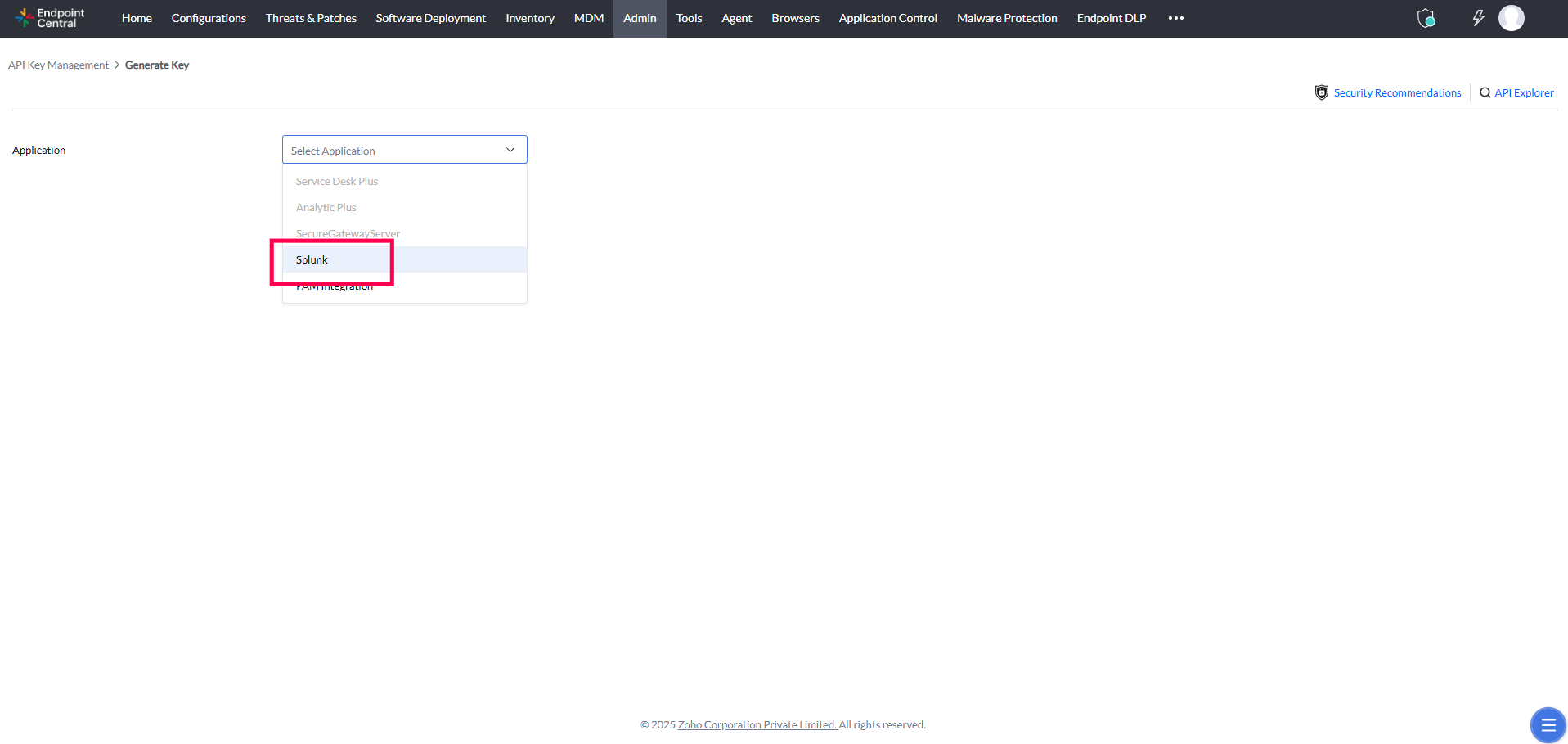Navigate back to API Key Management breadcrumb

pos(58,65)
